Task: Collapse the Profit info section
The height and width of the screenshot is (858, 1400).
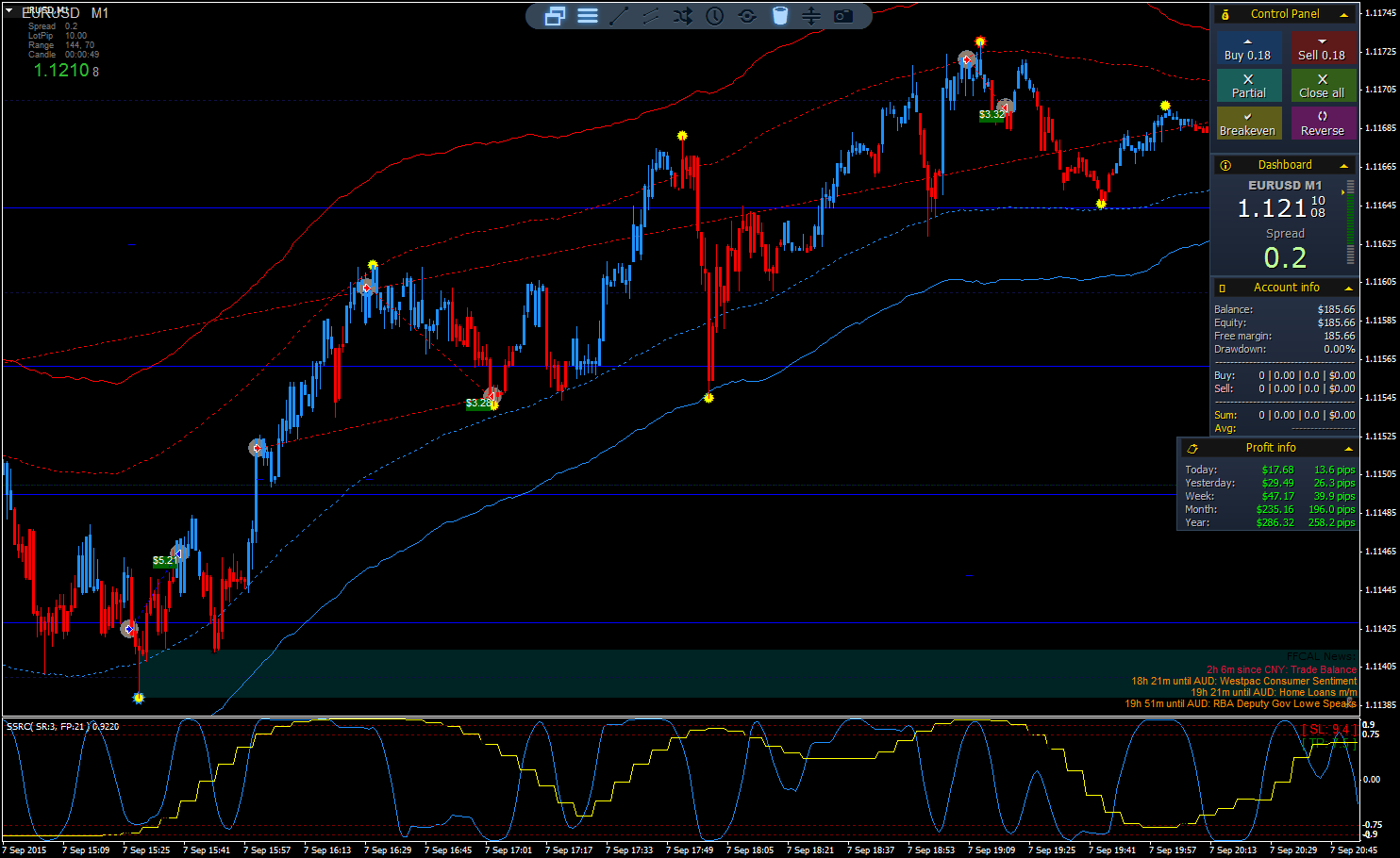Action: [1348, 449]
